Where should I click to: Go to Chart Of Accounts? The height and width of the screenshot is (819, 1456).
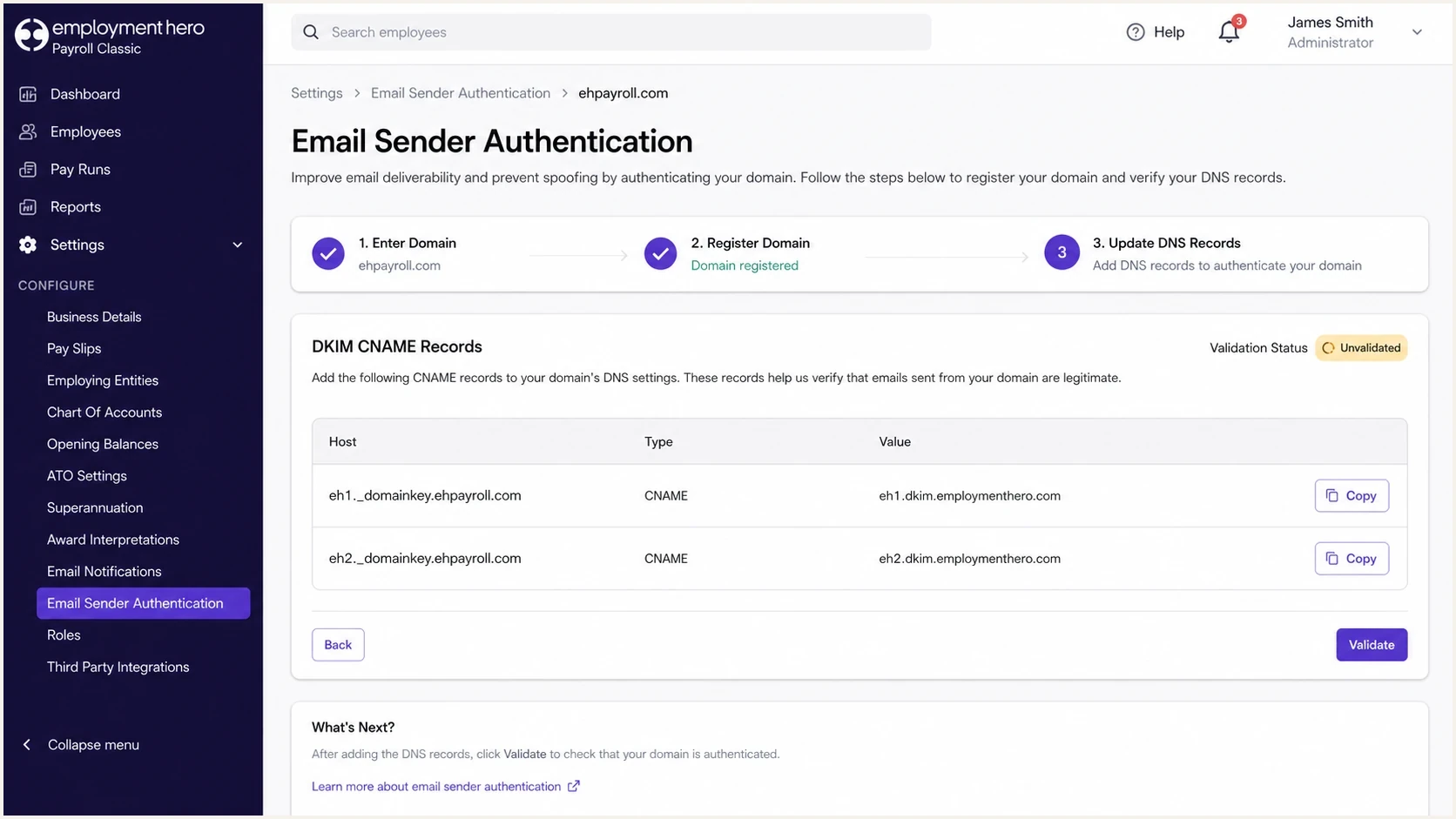pos(104,413)
